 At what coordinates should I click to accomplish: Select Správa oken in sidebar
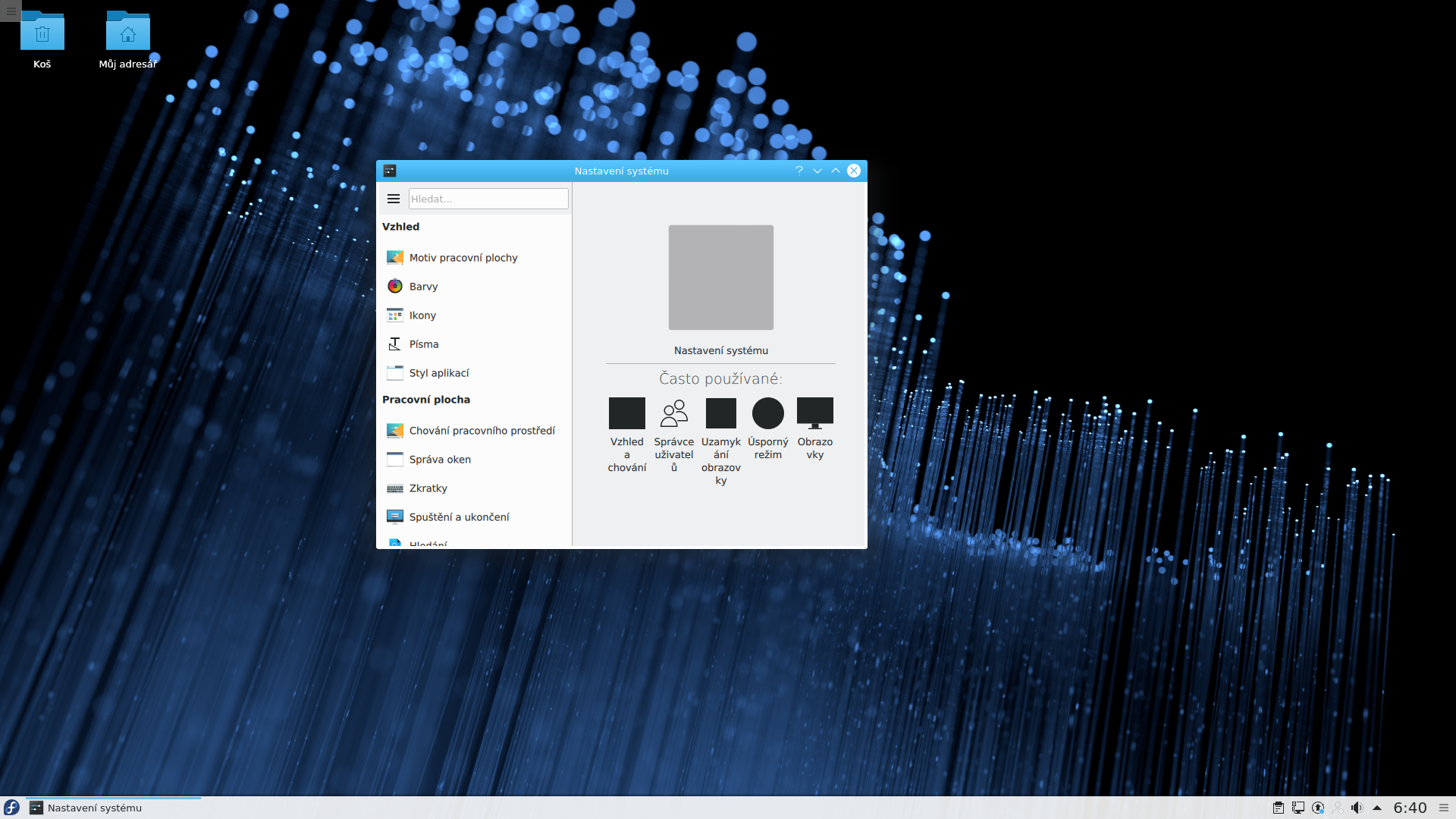pyautogui.click(x=440, y=460)
